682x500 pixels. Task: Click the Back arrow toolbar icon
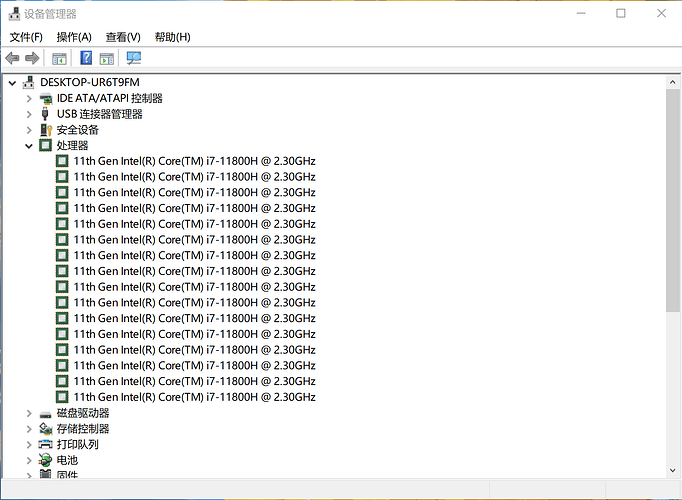pos(12,58)
